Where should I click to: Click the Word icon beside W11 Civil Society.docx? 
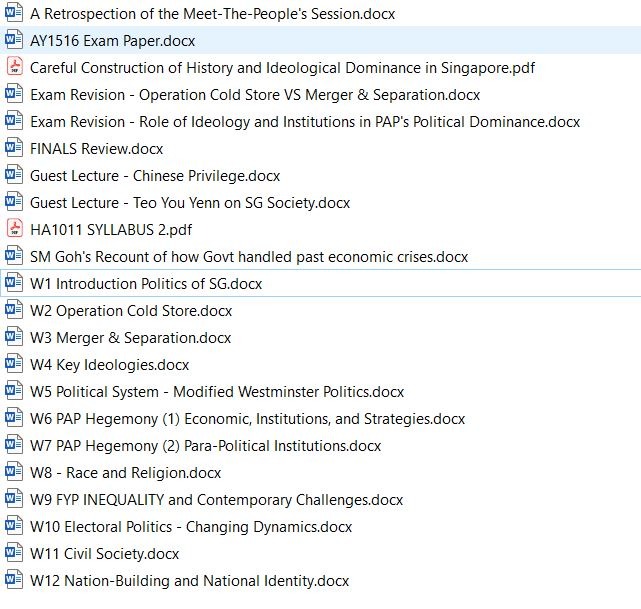[x=14, y=554]
